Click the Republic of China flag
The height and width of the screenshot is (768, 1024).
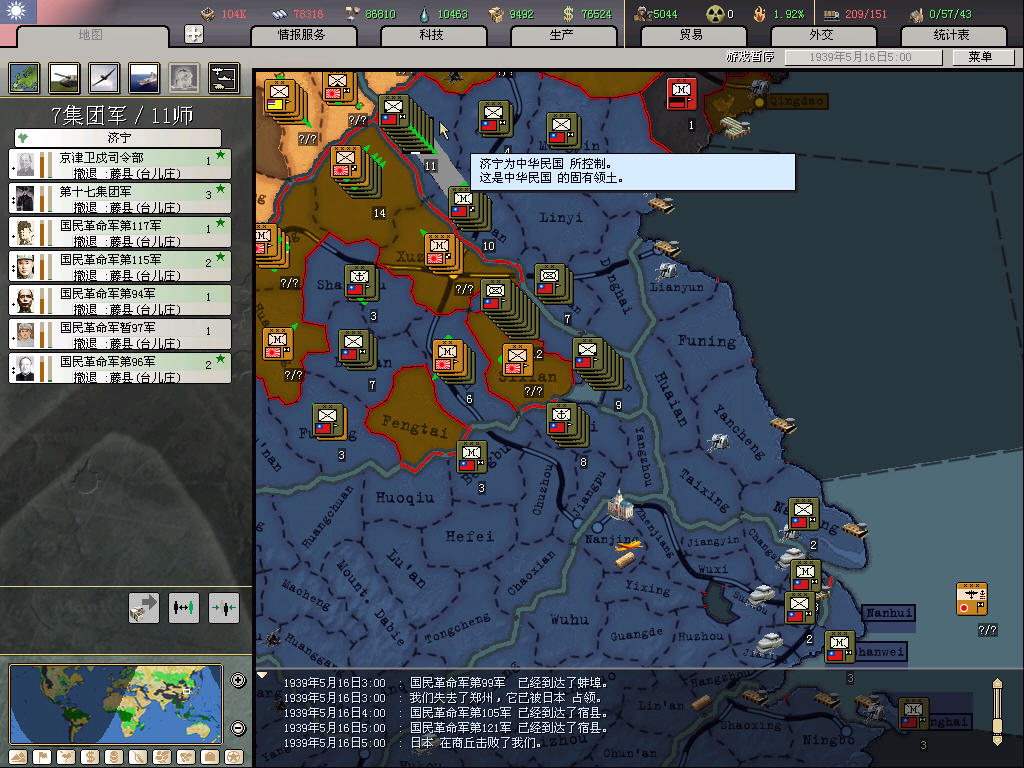pos(18,11)
